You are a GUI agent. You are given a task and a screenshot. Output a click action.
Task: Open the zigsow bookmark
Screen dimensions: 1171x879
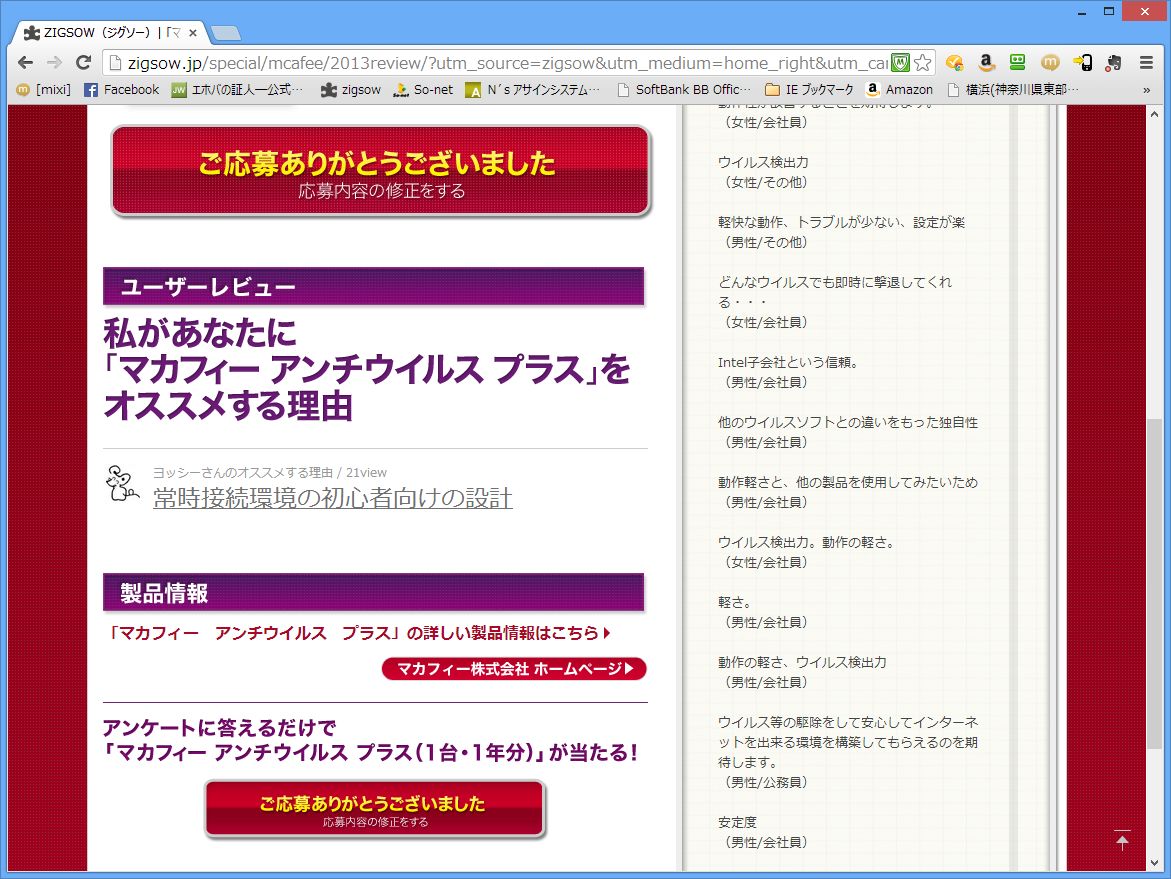click(351, 90)
